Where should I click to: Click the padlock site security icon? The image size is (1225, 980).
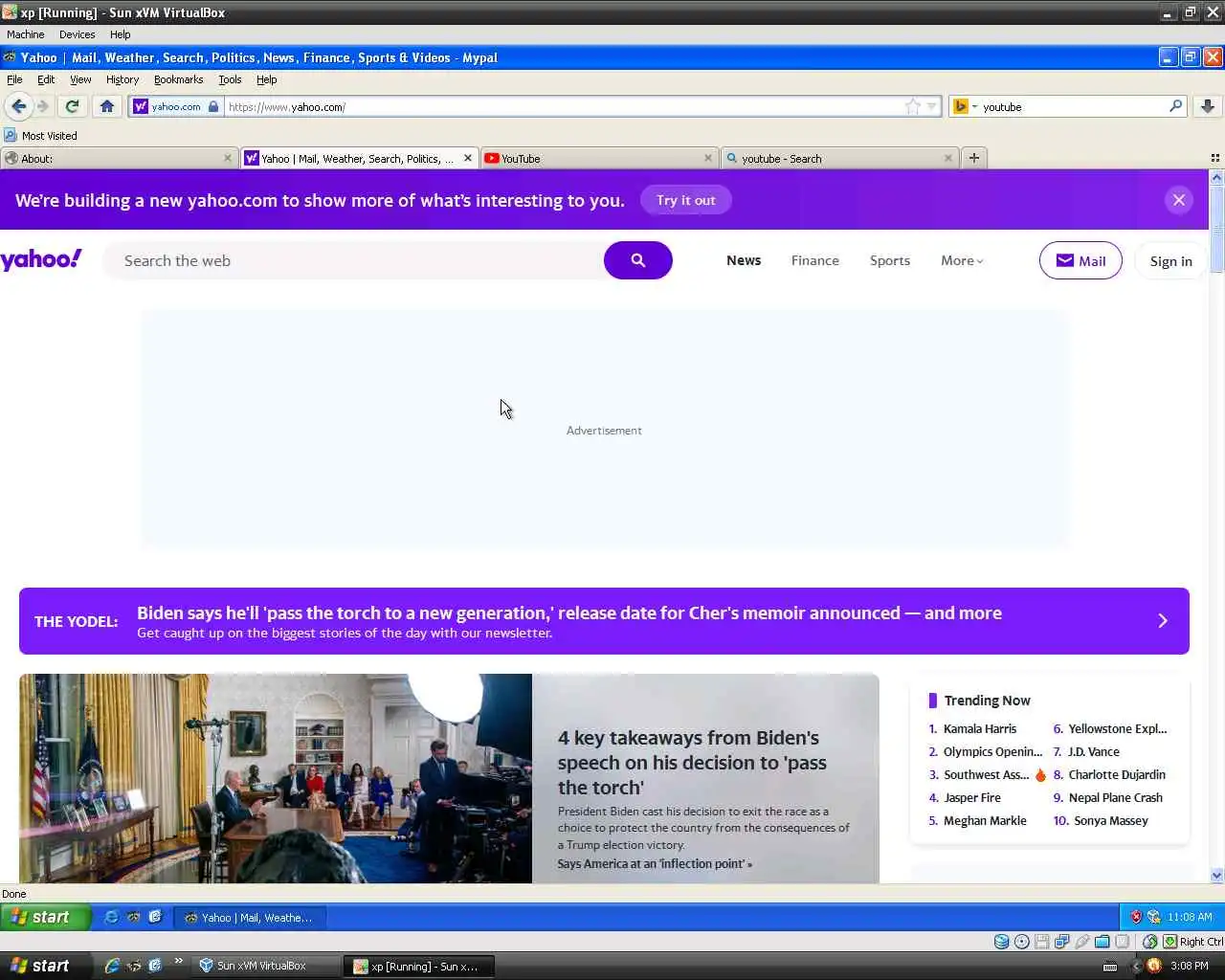click(x=213, y=106)
